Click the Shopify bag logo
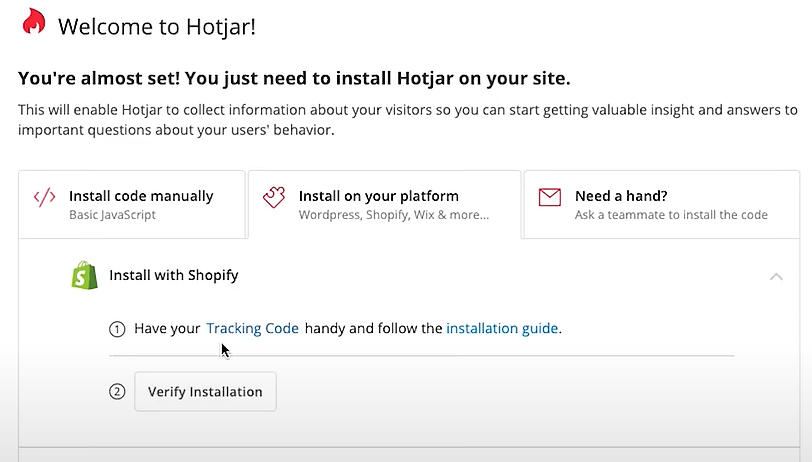The image size is (812, 462). point(84,275)
